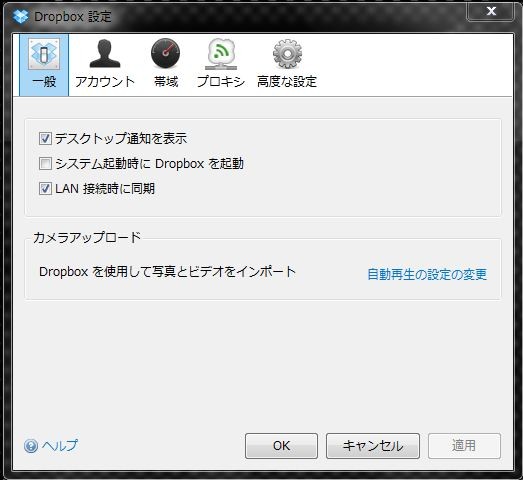The image size is (523, 480).
Task: Open the 帯域 bandwidth gauge tab
Action: pyautogui.click(x=166, y=64)
